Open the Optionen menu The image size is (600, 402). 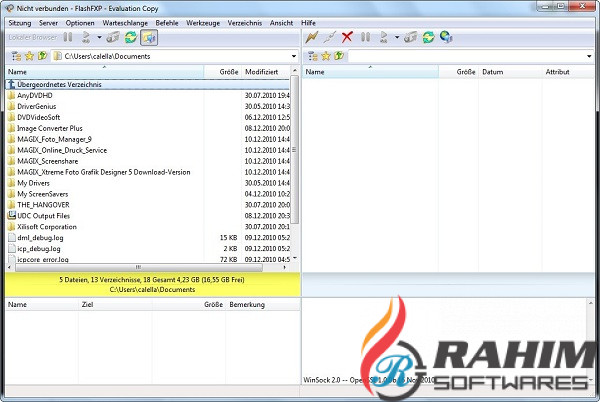point(80,23)
